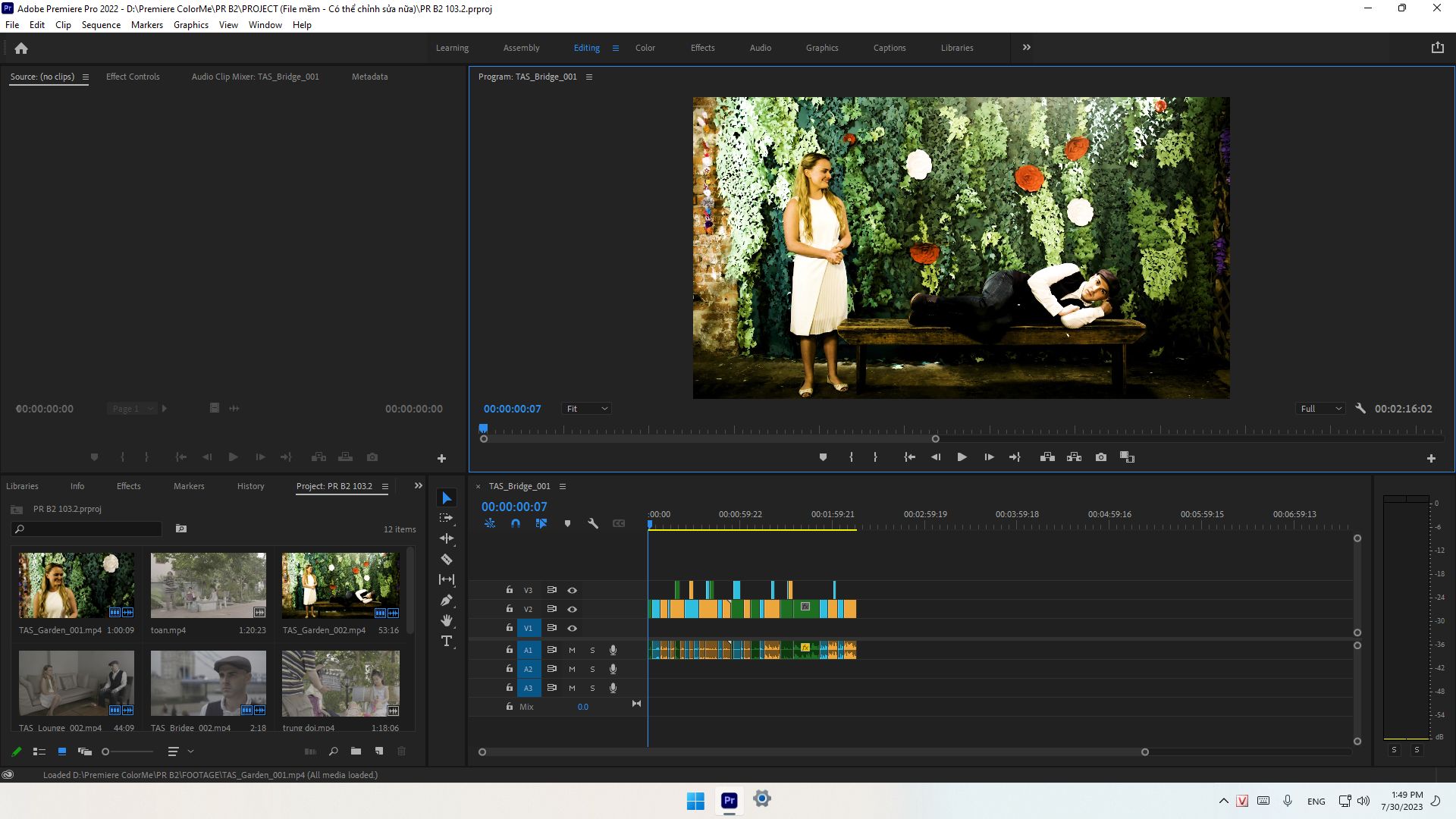Click the Home icon
Viewport: 1456px width, 819px height.
click(21, 48)
